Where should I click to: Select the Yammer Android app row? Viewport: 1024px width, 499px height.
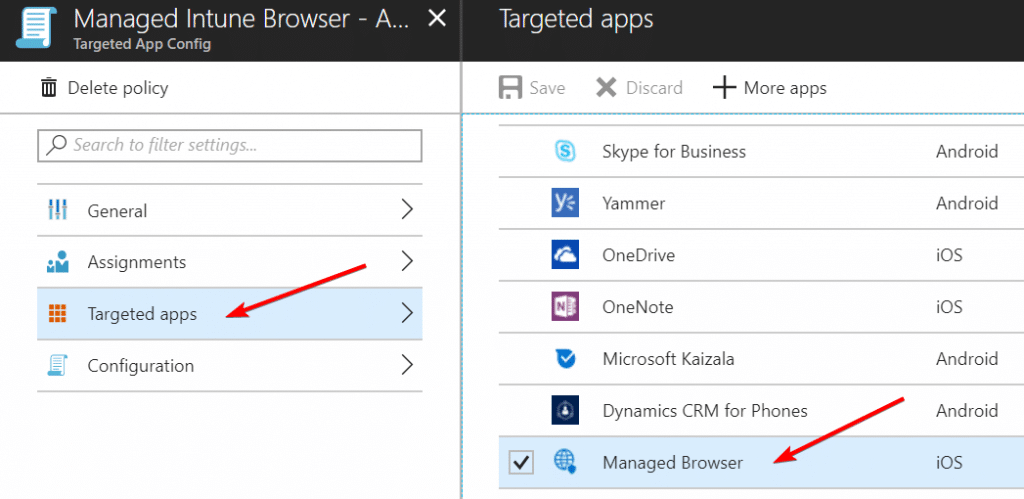coord(760,204)
